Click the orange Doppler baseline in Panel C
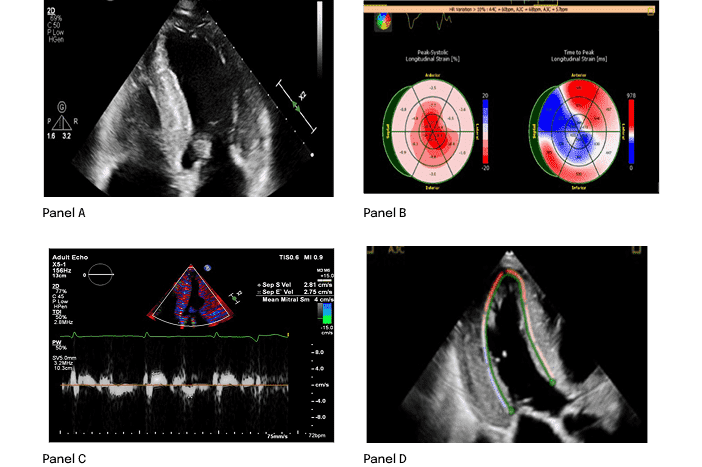Viewport: 702px width, 467px height. click(x=175, y=385)
